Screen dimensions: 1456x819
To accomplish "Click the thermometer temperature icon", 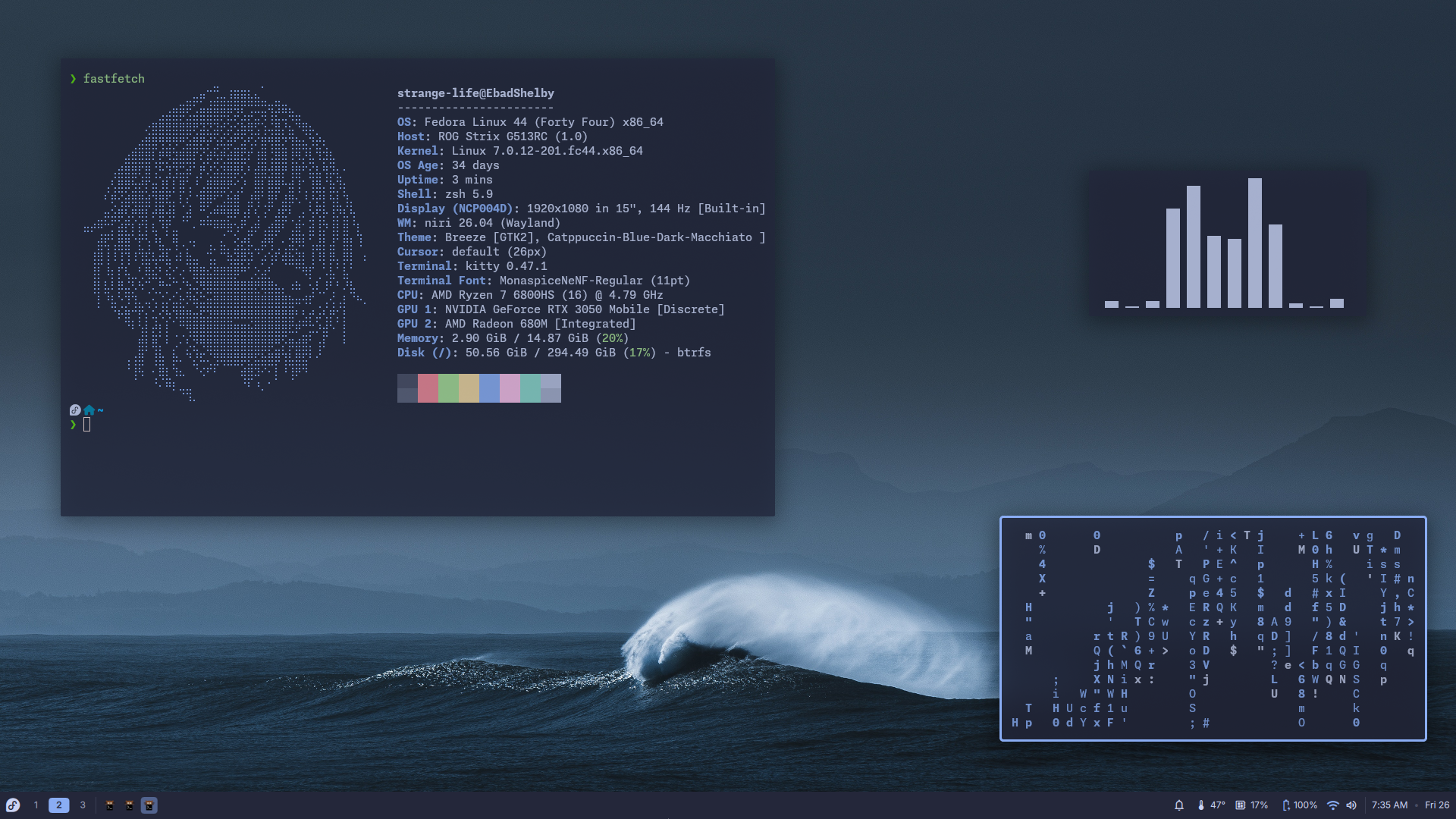I will point(1201,805).
